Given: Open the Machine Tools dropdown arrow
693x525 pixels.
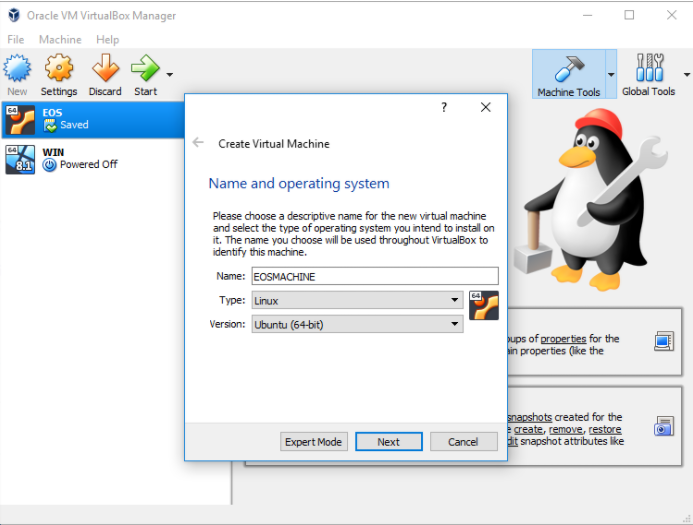Looking at the screenshot, I should click(x=611, y=75).
